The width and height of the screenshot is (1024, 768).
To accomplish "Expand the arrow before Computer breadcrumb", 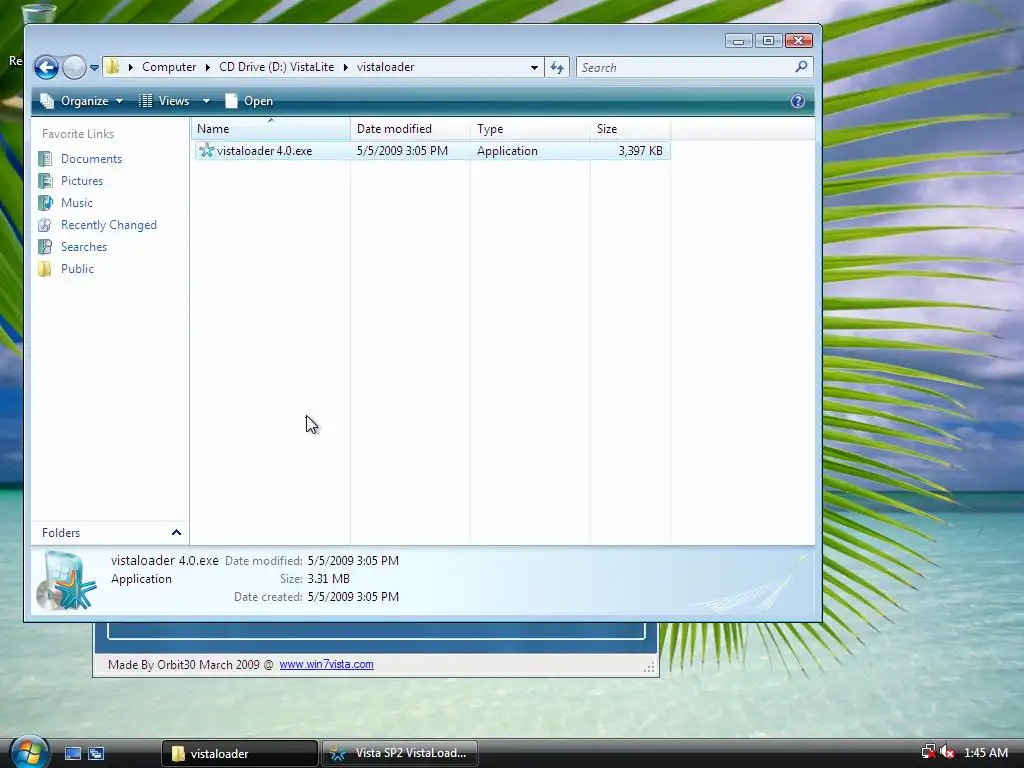I will coord(131,67).
